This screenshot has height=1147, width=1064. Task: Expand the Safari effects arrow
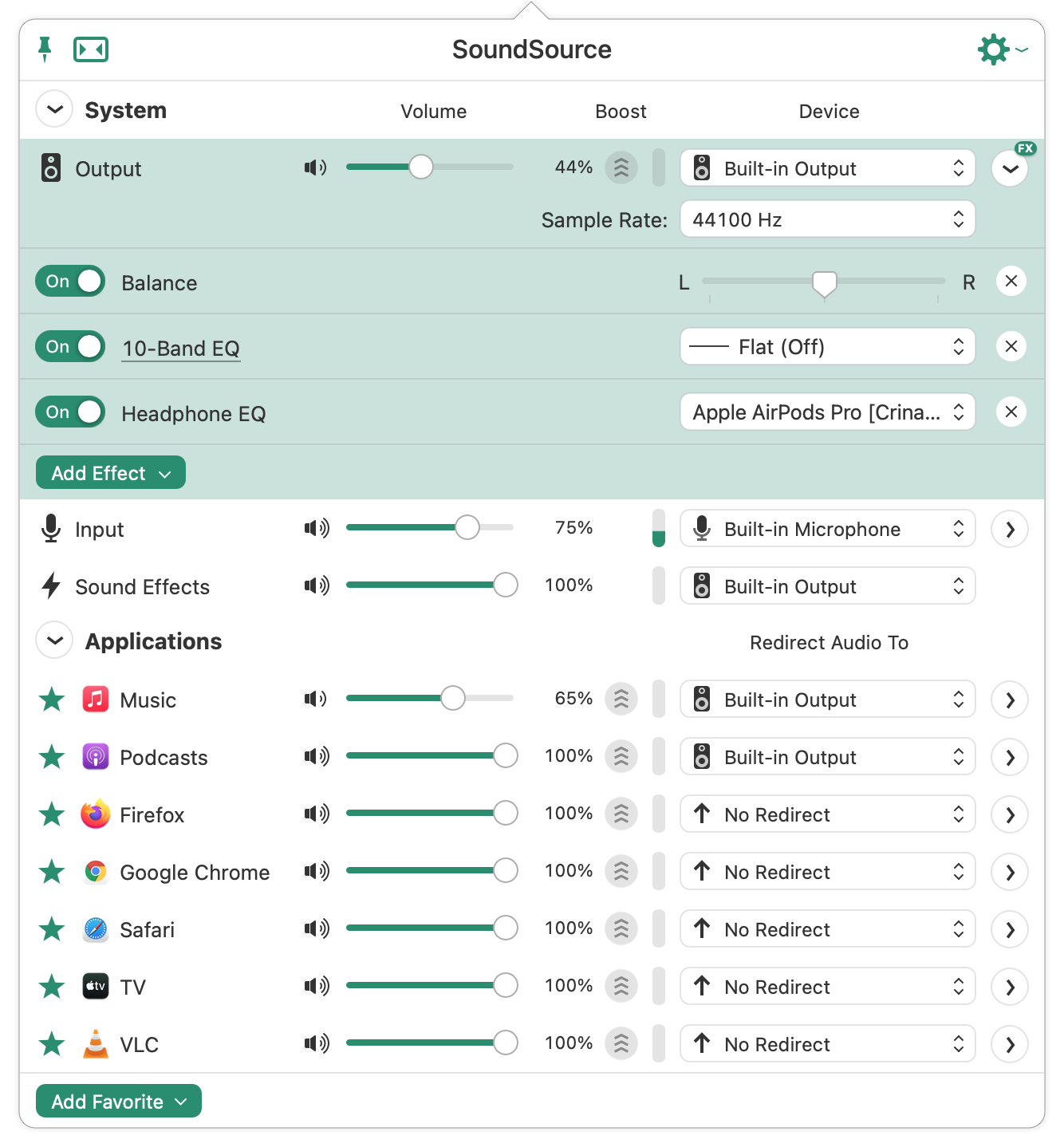pos(1011,929)
